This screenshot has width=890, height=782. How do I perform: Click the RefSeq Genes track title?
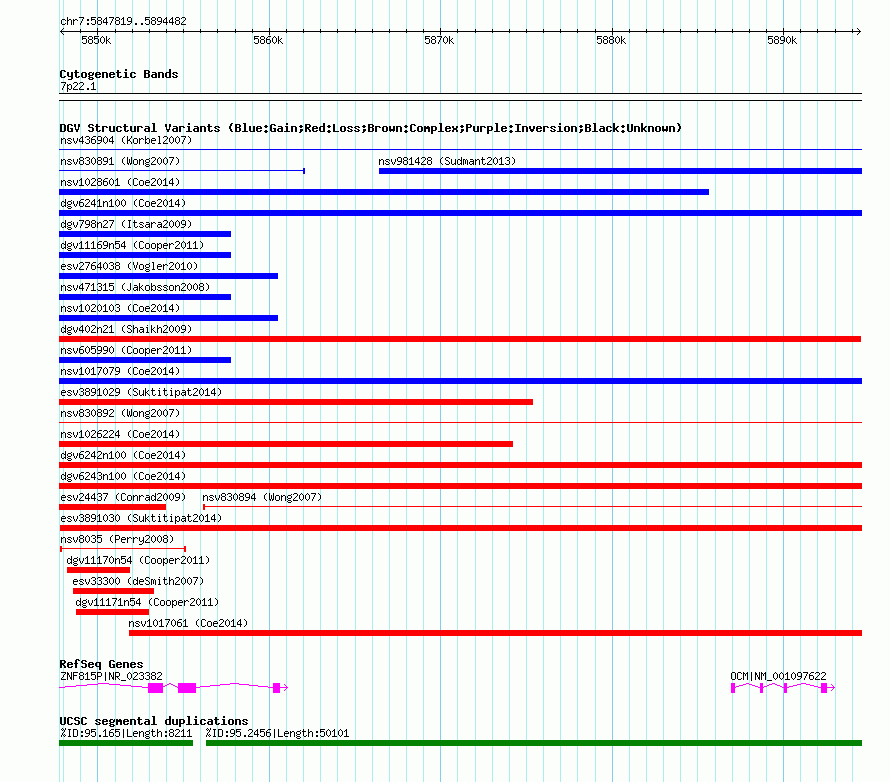click(101, 664)
